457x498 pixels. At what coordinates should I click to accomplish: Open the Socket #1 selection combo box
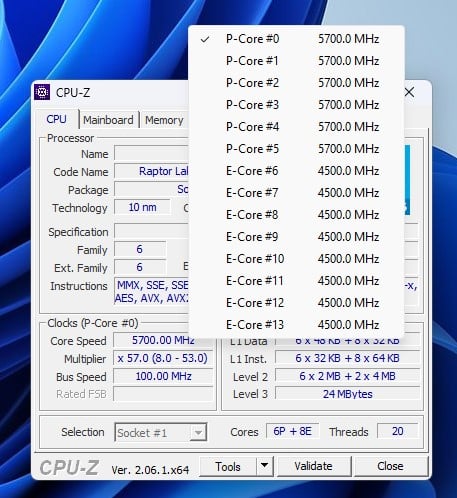pos(161,433)
